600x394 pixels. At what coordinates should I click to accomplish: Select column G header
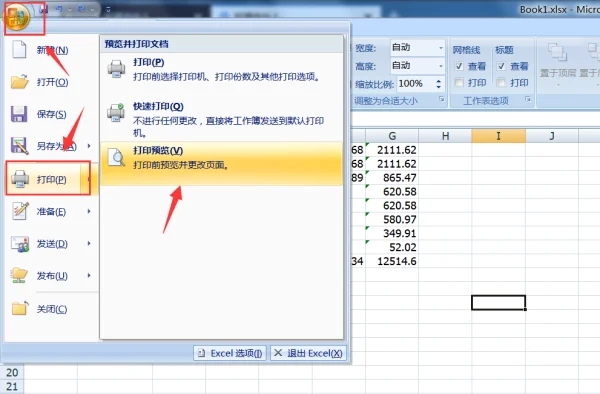[x=392, y=136]
